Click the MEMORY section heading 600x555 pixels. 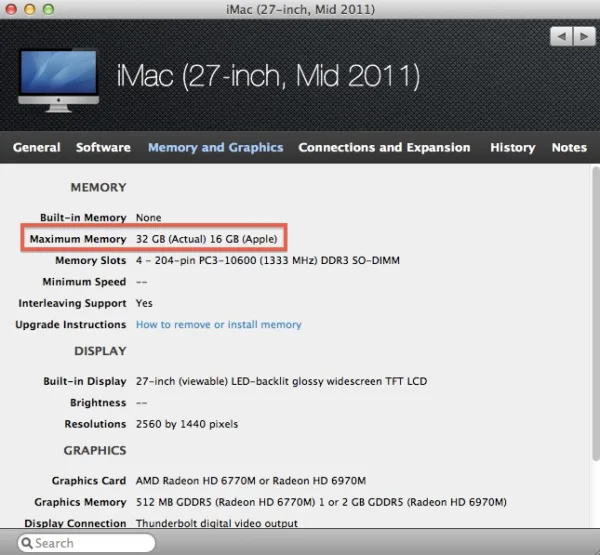98,187
